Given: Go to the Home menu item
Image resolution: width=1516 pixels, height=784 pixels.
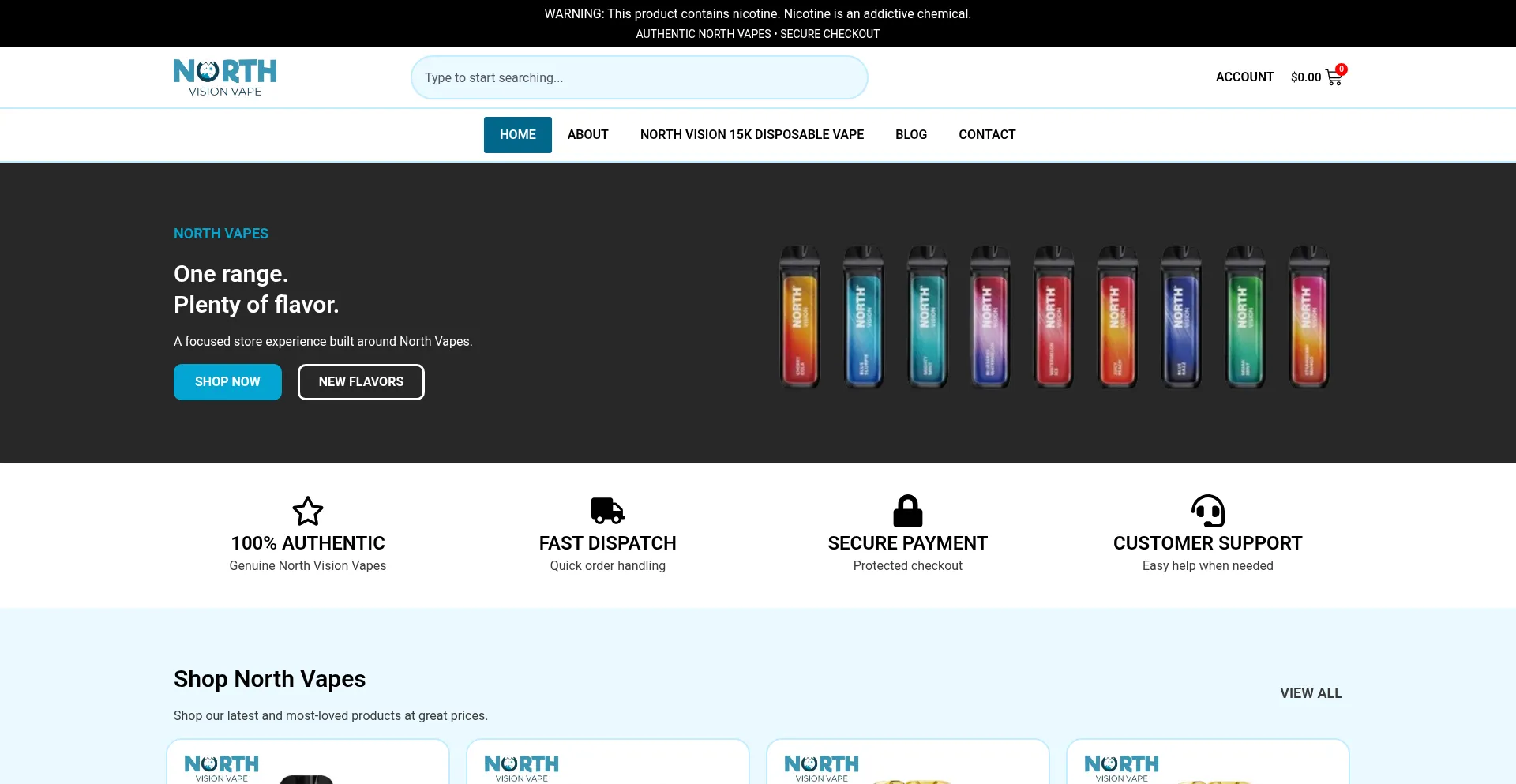Looking at the screenshot, I should pyautogui.click(x=518, y=135).
